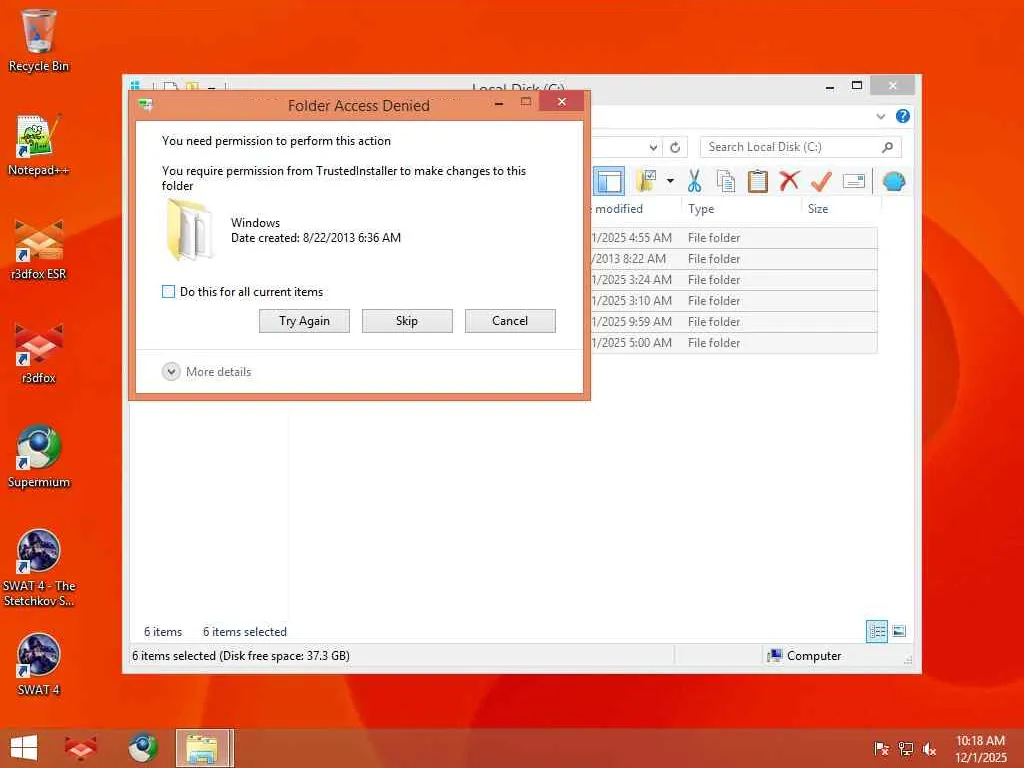Click the Windows folder icon in dialog

(189, 231)
